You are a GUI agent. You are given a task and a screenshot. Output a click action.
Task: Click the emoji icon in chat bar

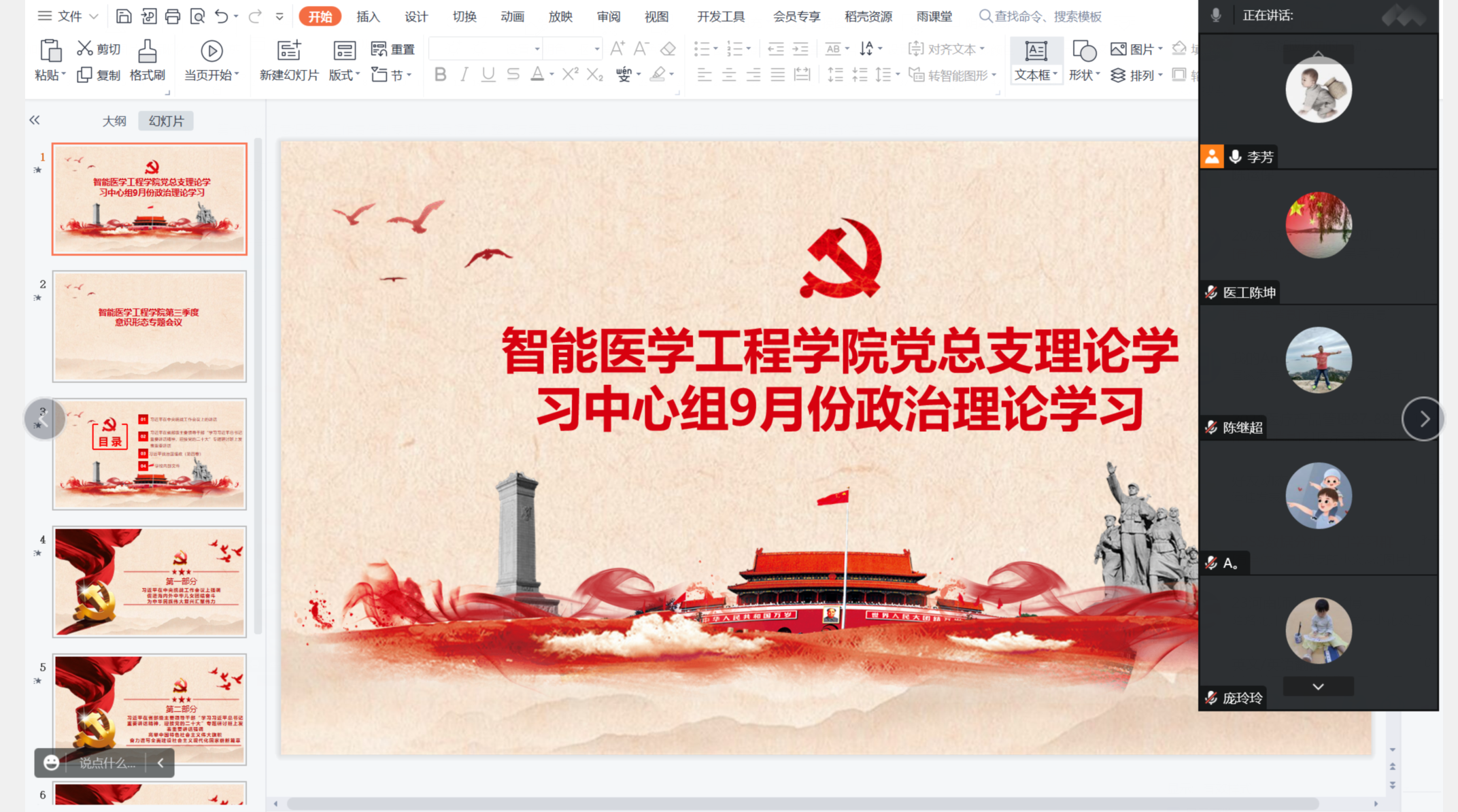(51, 762)
